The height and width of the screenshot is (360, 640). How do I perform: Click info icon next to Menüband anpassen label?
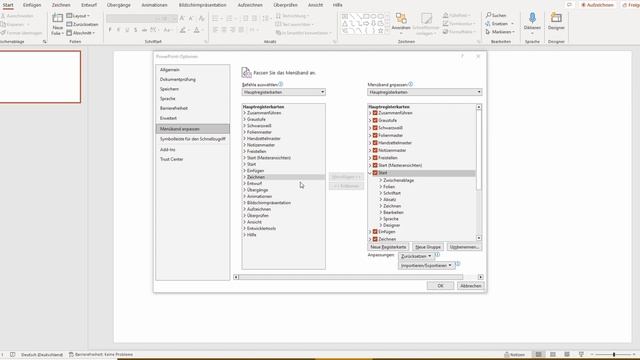(410, 84)
